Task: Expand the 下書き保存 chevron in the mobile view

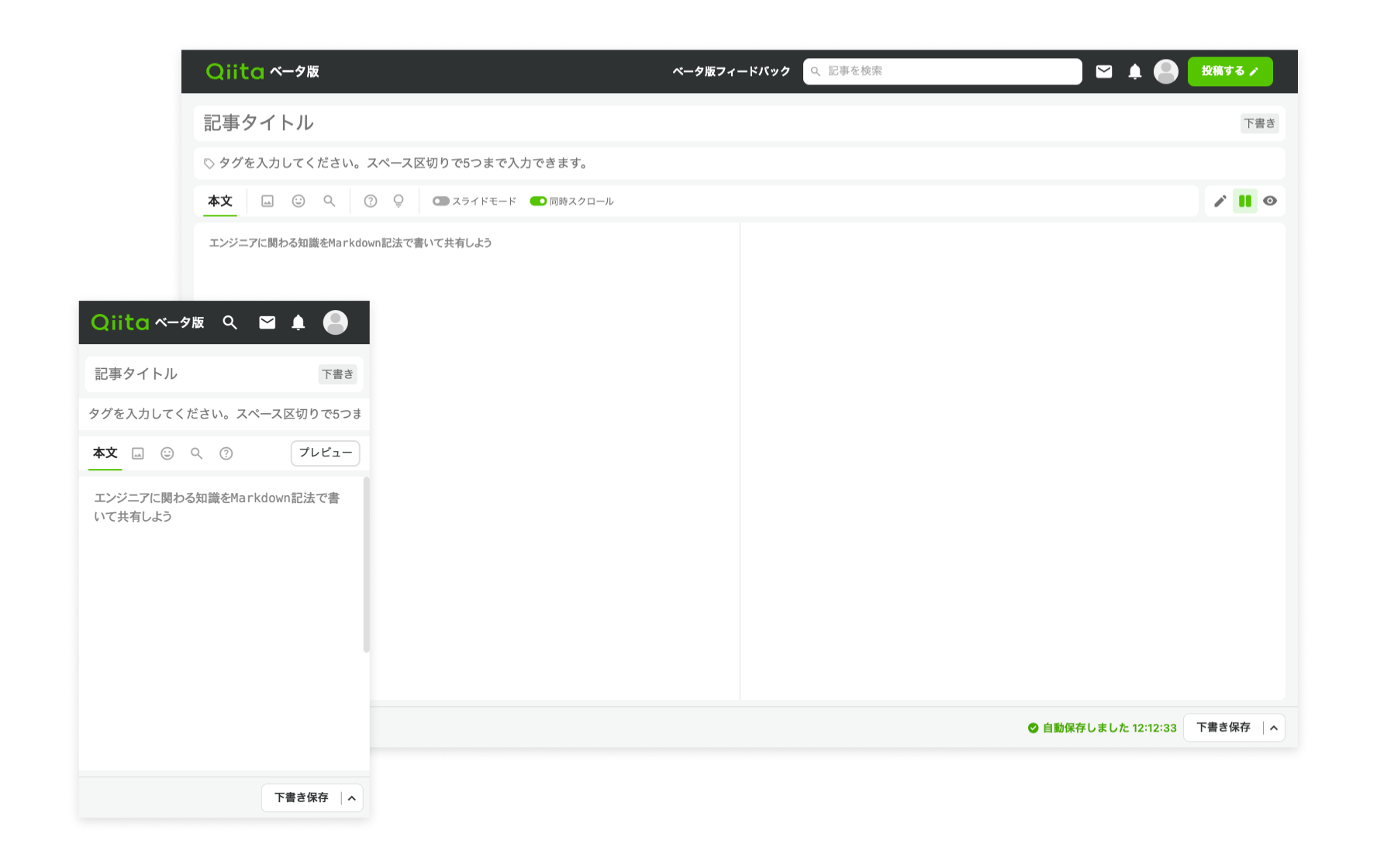Action: tap(350, 797)
